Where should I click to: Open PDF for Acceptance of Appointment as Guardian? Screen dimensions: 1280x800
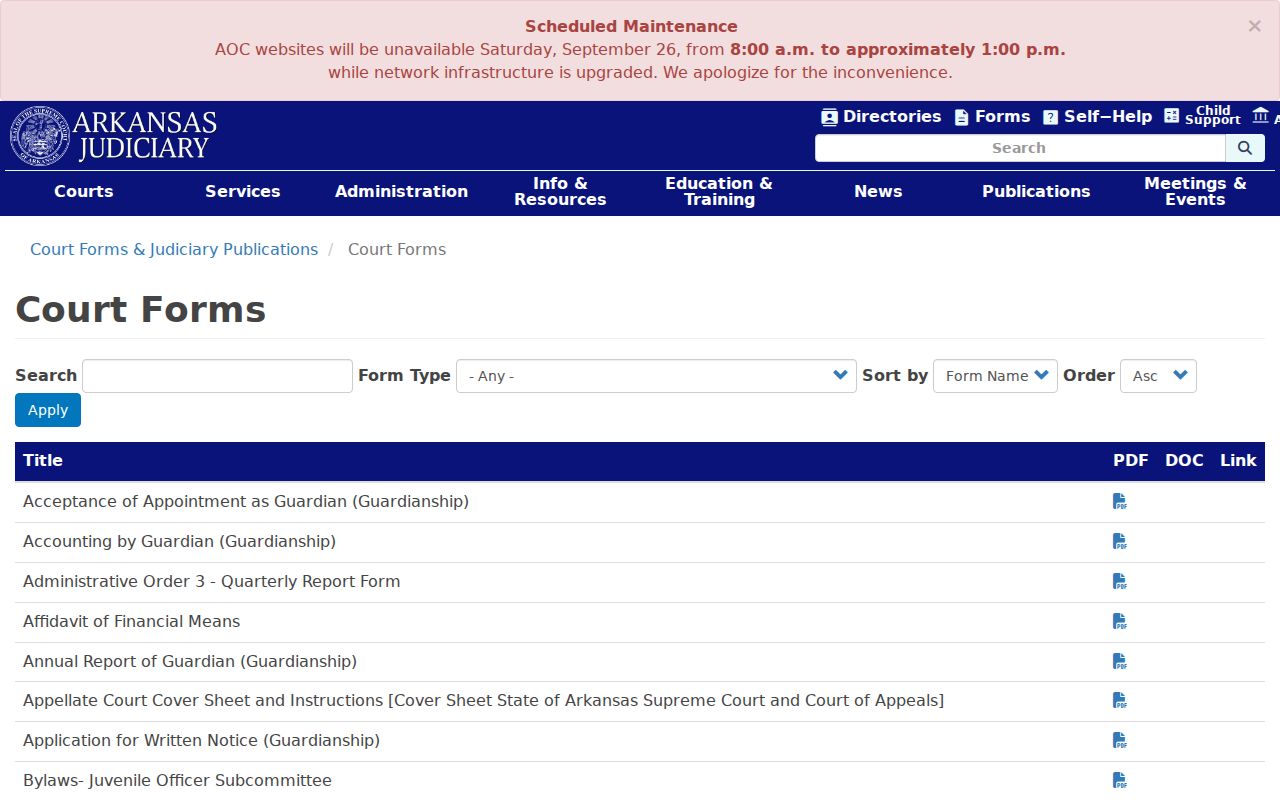(x=1120, y=501)
